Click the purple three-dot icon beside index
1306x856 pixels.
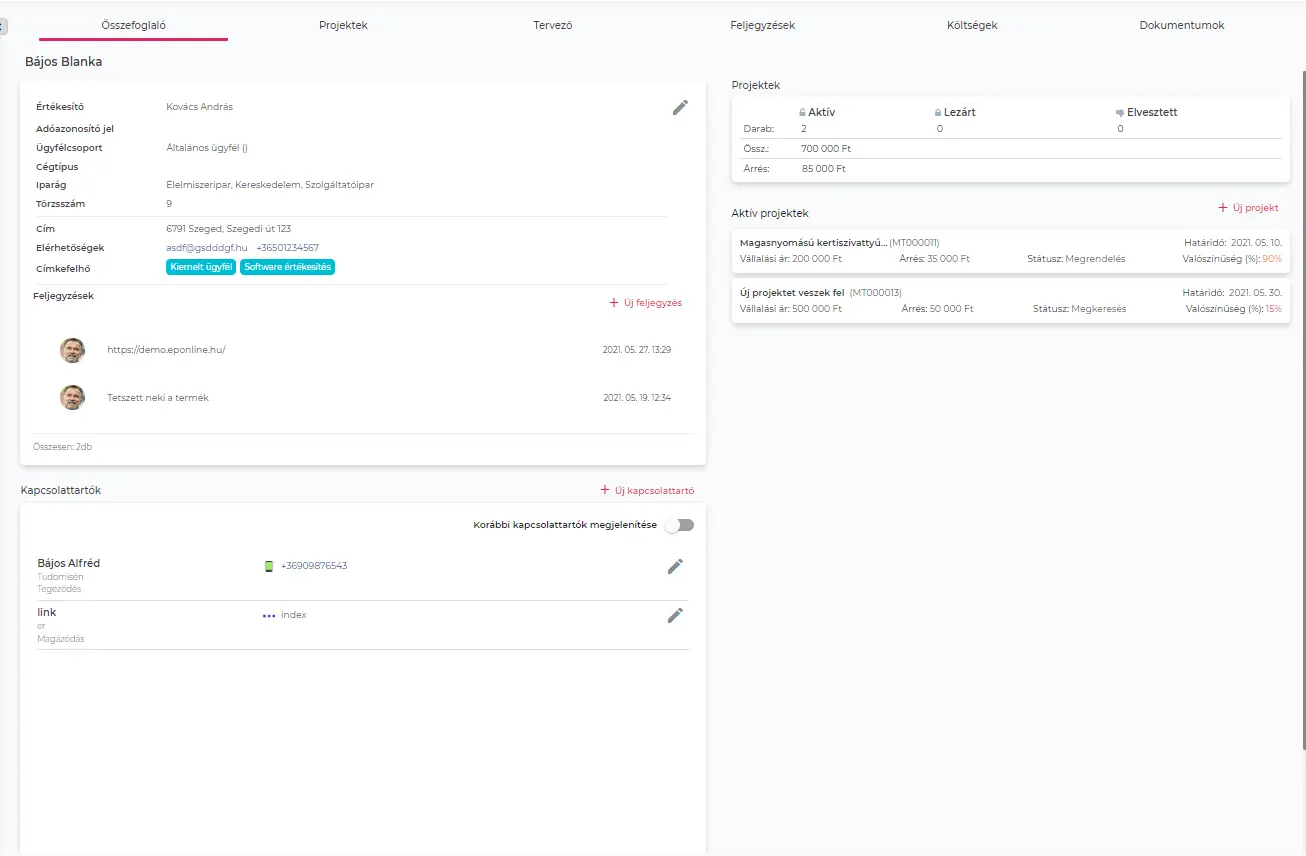(x=268, y=616)
